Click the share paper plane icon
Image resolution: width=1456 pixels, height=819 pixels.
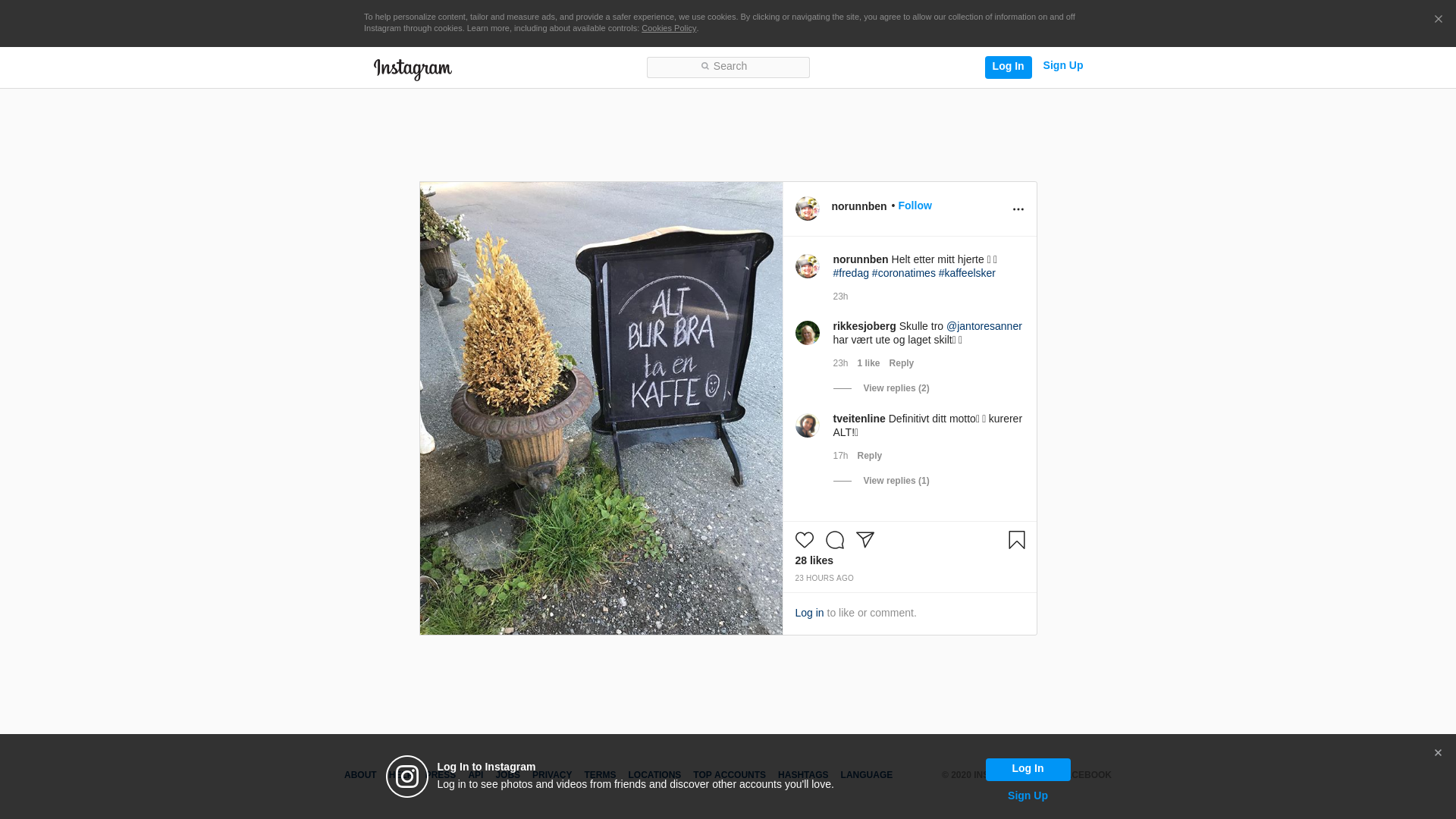point(865,539)
